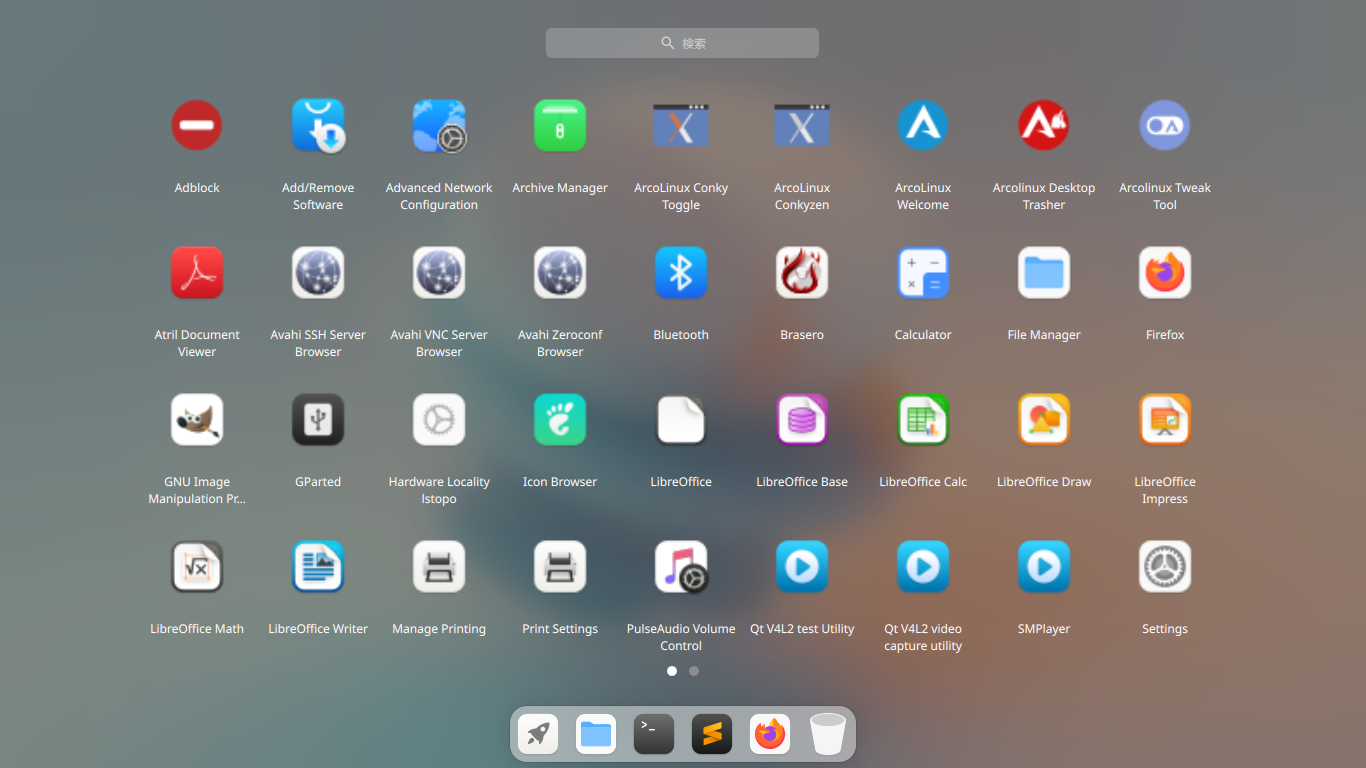Launch Arcolinux Desktop Trasher
The height and width of the screenshot is (768, 1366).
coord(1044,125)
